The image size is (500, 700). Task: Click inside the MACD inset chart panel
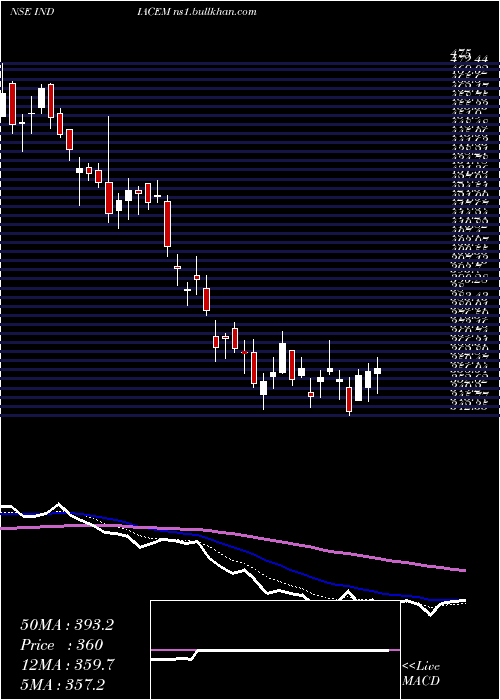click(x=275, y=650)
